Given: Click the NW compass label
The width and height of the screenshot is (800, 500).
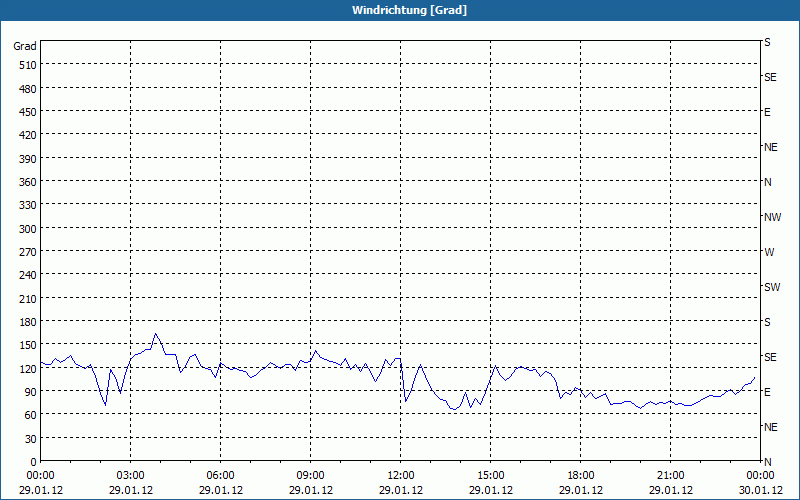Looking at the screenshot, I should 772,217.
